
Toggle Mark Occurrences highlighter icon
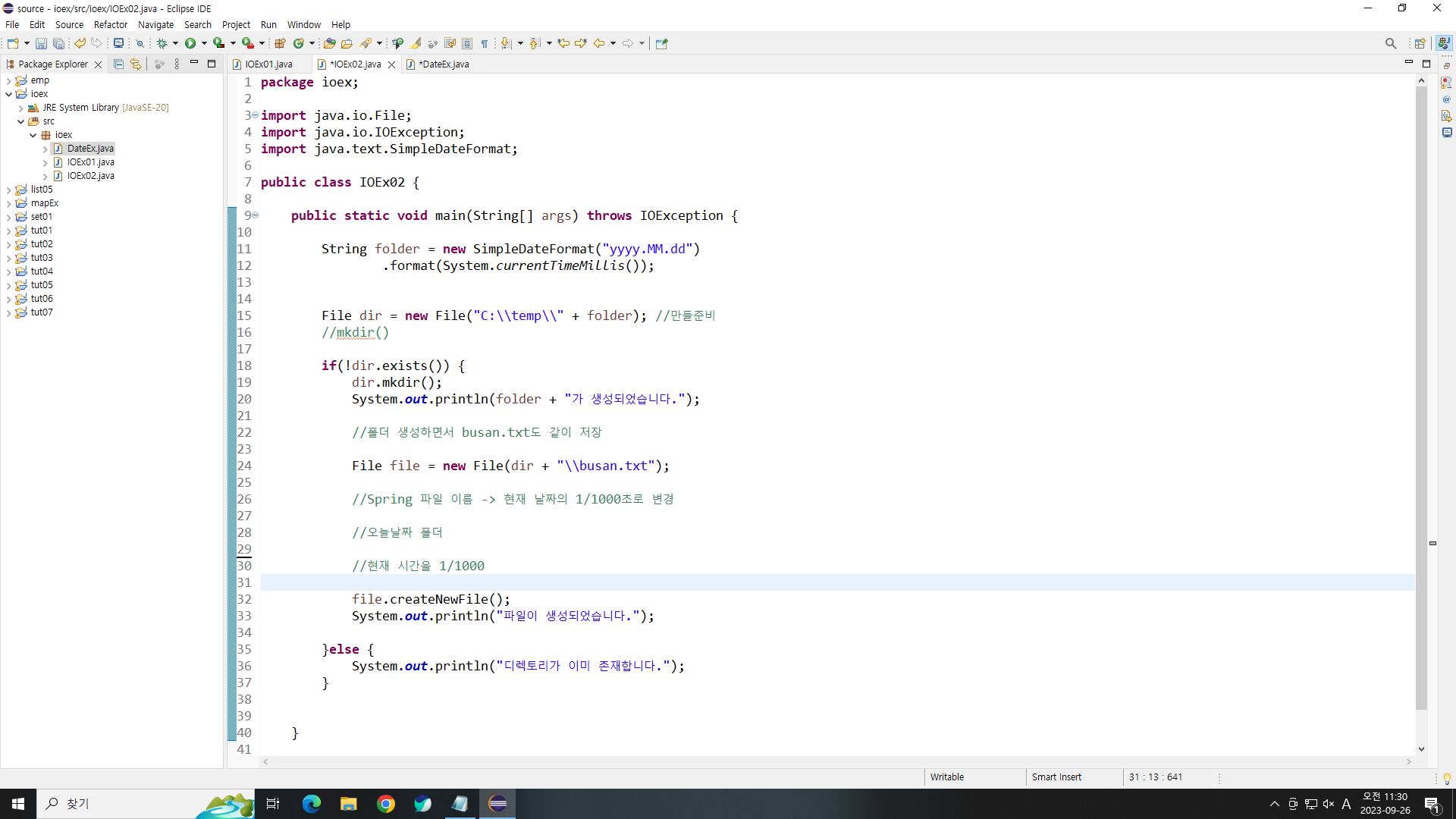pos(416,44)
